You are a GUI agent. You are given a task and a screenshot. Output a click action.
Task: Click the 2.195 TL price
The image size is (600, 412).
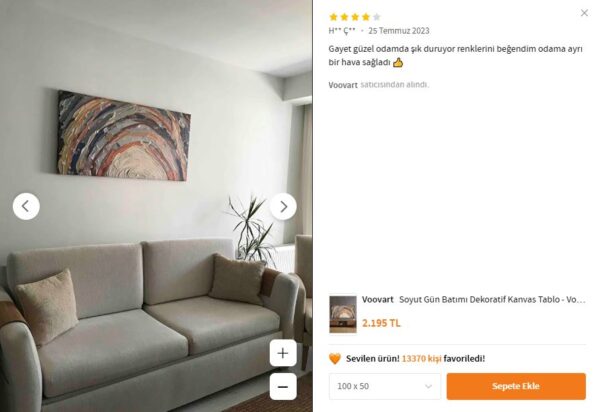coord(381,323)
